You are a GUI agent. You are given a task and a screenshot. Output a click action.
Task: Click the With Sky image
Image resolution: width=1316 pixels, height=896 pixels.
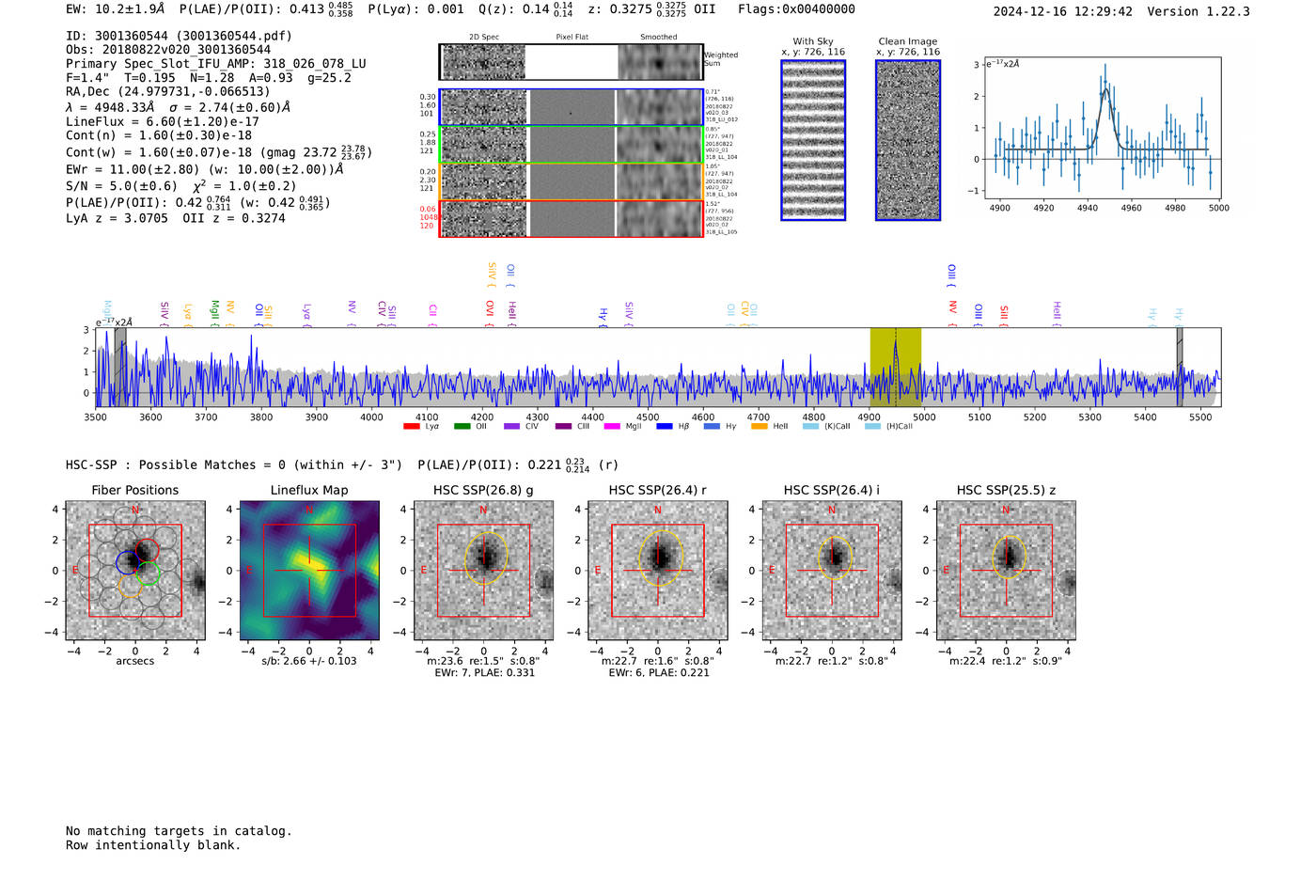[813, 140]
